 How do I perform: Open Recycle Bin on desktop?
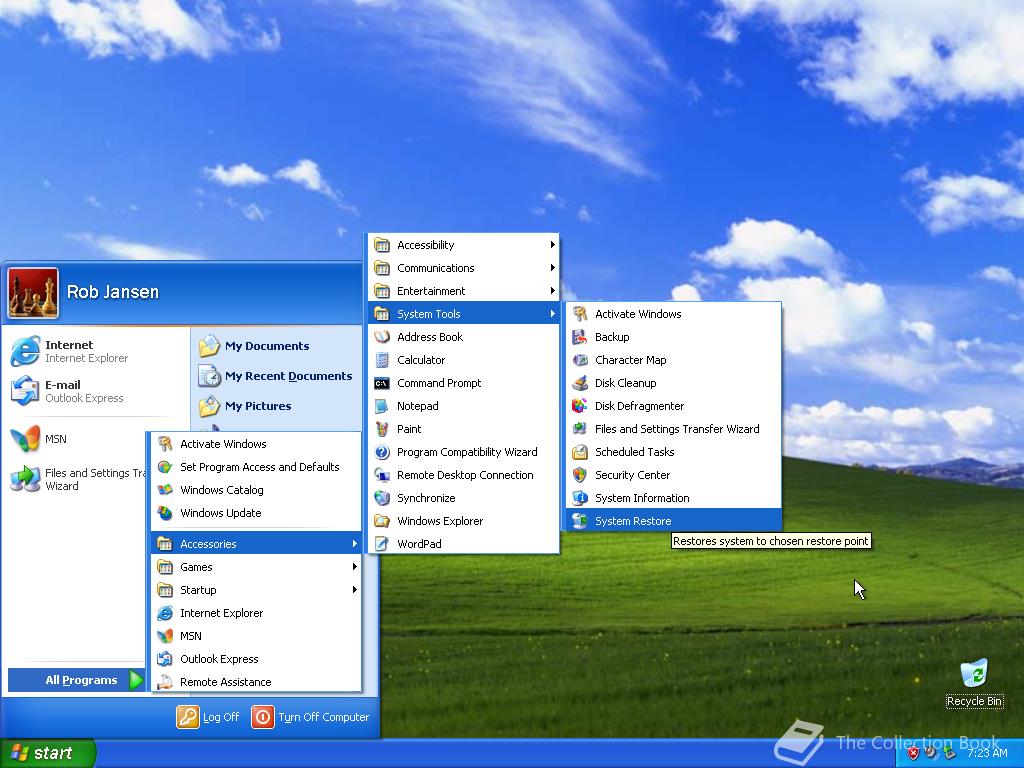pyautogui.click(x=974, y=684)
